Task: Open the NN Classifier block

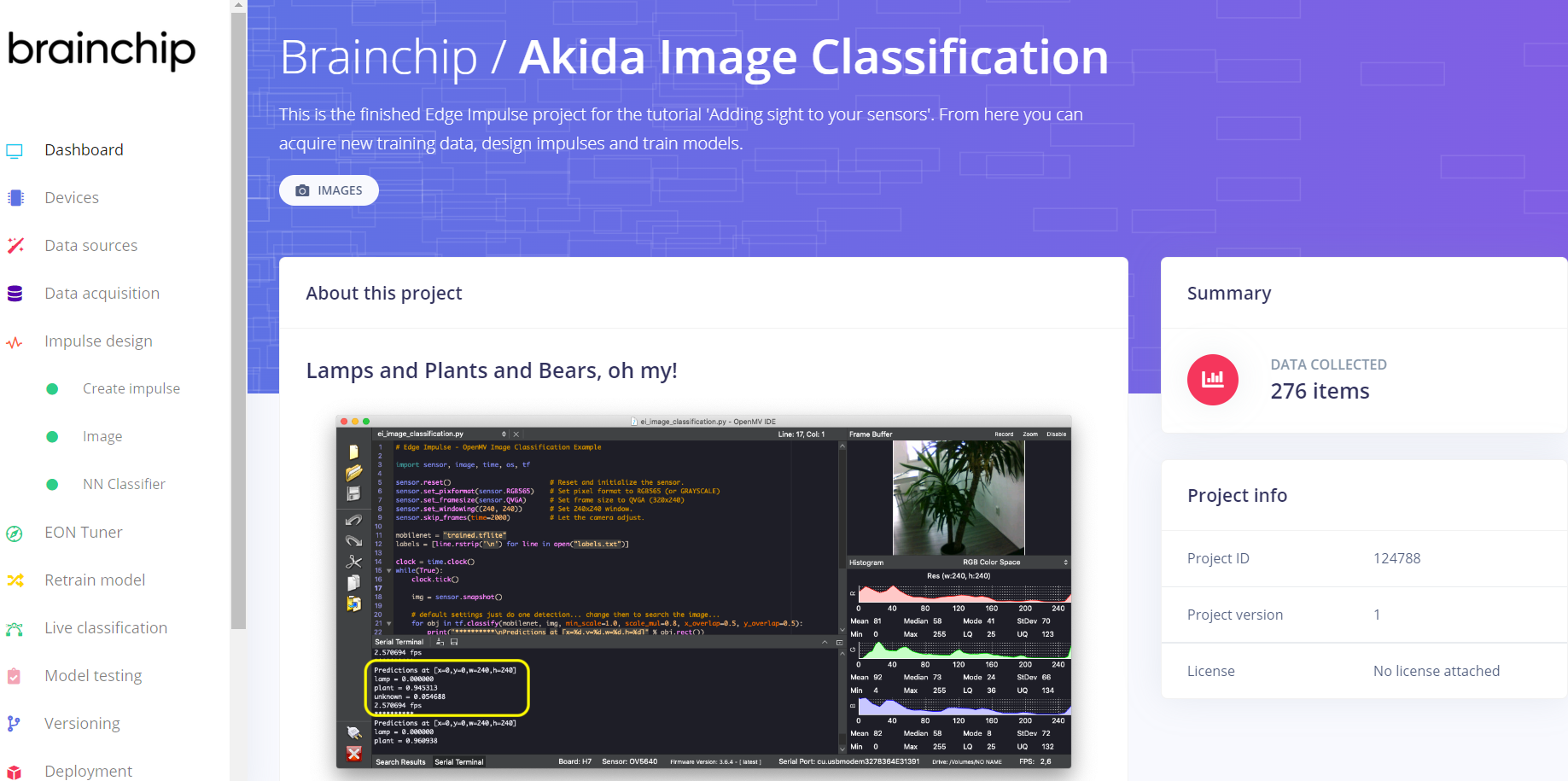Action: pyautogui.click(x=124, y=485)
